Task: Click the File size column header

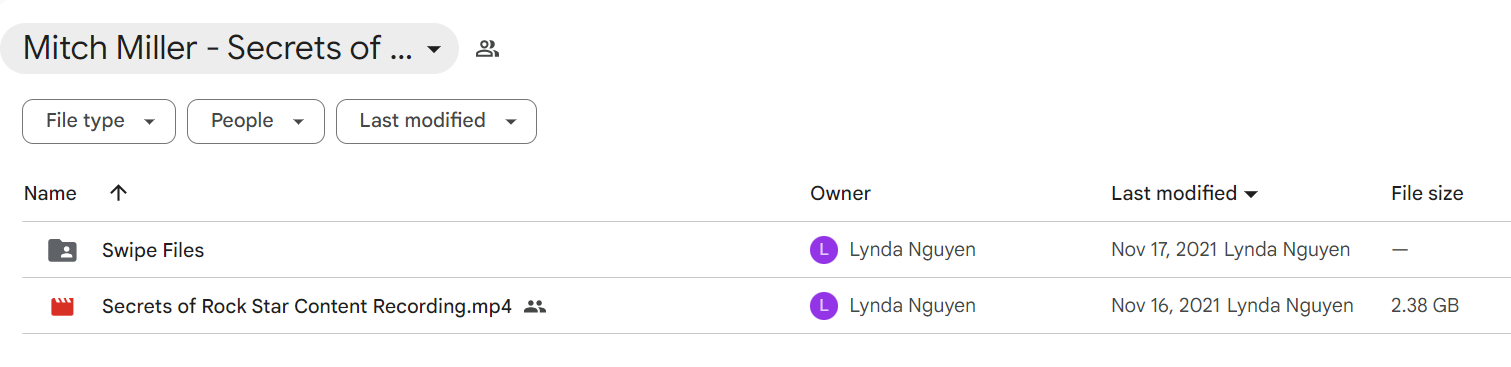Action: [x=1427, y=193]
